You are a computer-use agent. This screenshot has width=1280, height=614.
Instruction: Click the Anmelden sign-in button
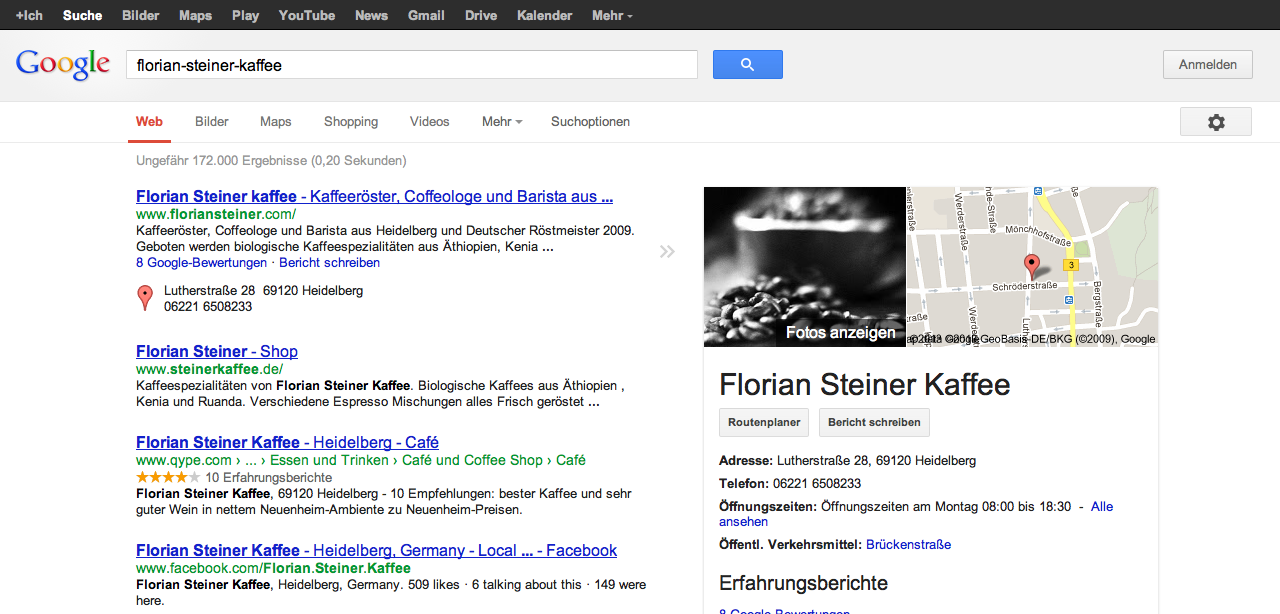1207,65
